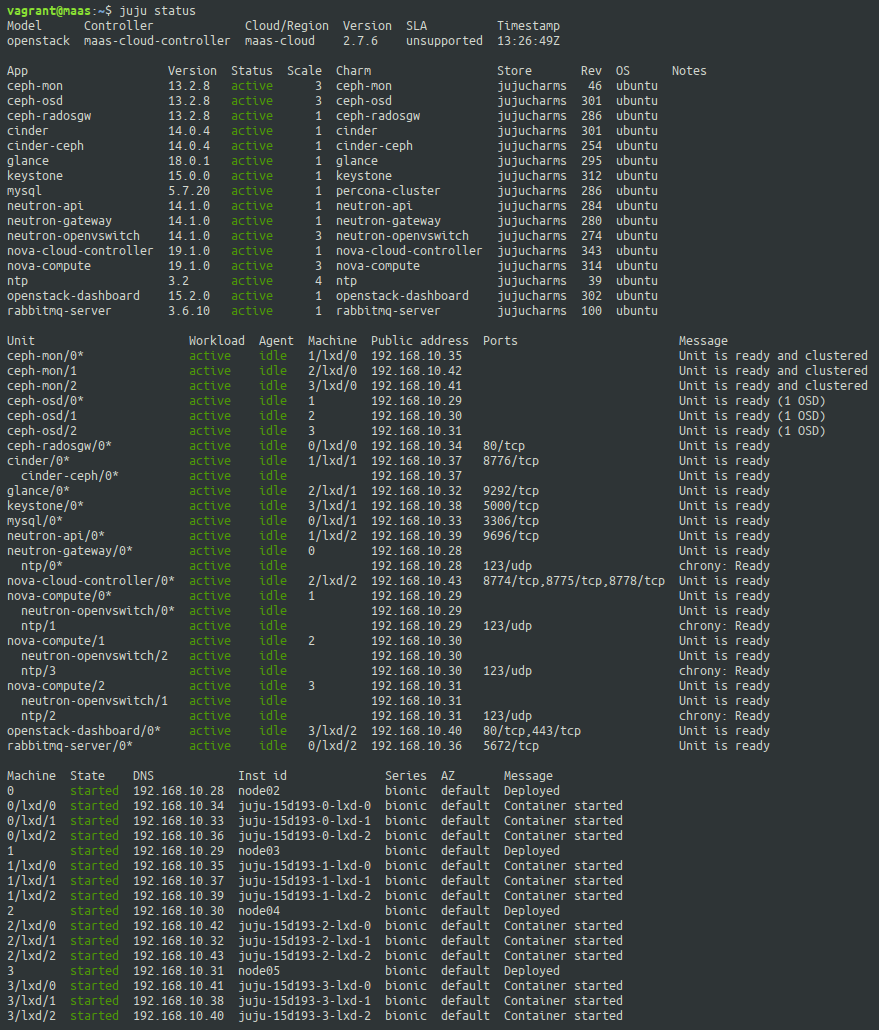Select instance id 'juju-15d193-1-lxd-2'
Viewport: 879px width, 1030px height.
[304, 896]
